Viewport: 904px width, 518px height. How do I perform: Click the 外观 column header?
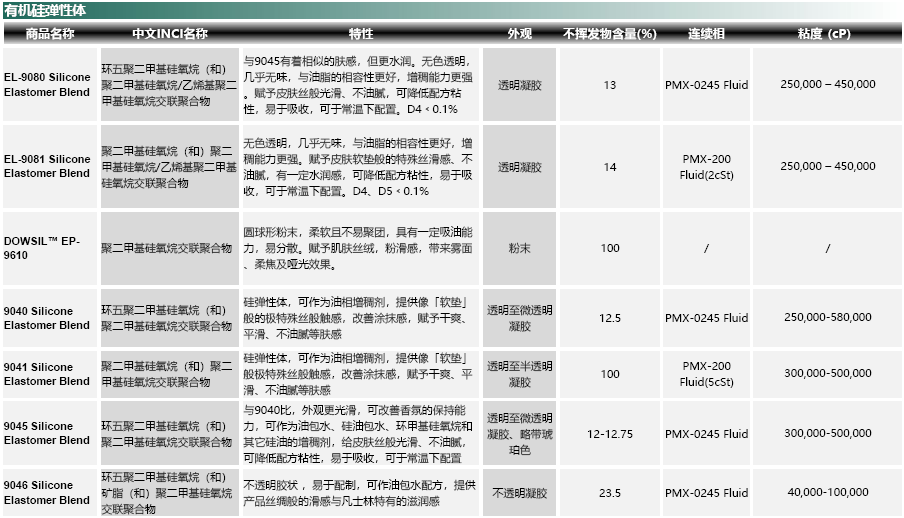tap(519, 33)
